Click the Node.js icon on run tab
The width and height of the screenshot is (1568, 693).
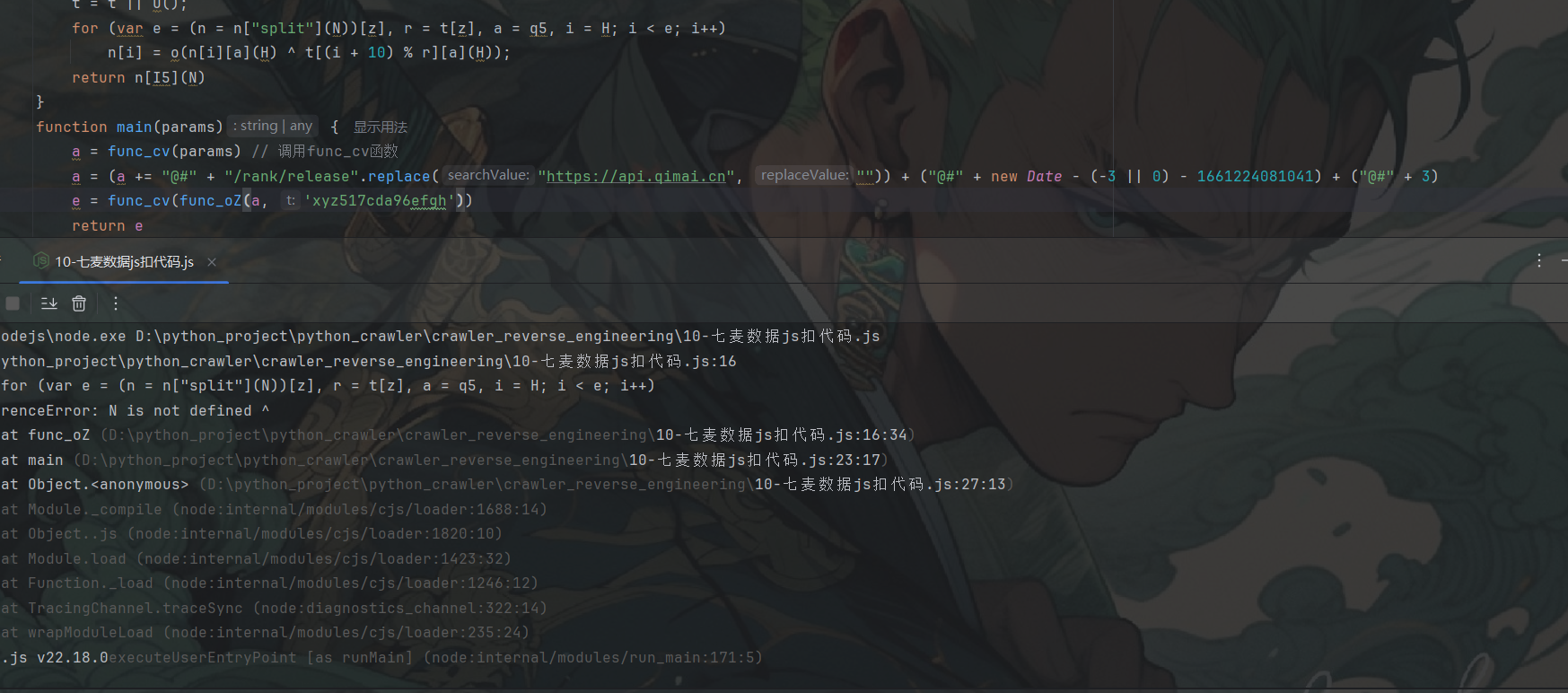[x=40, y=261]
